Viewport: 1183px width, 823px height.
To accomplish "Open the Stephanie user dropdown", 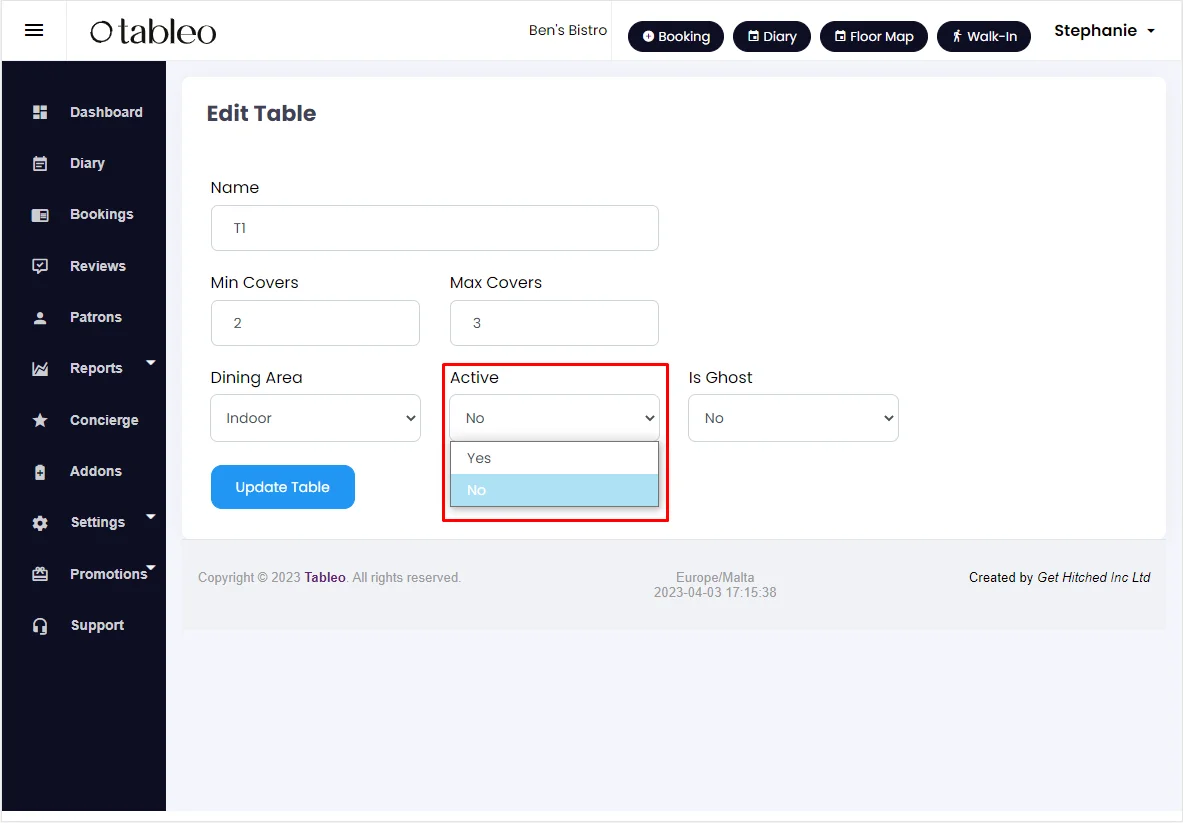I will coord(1105,31).
